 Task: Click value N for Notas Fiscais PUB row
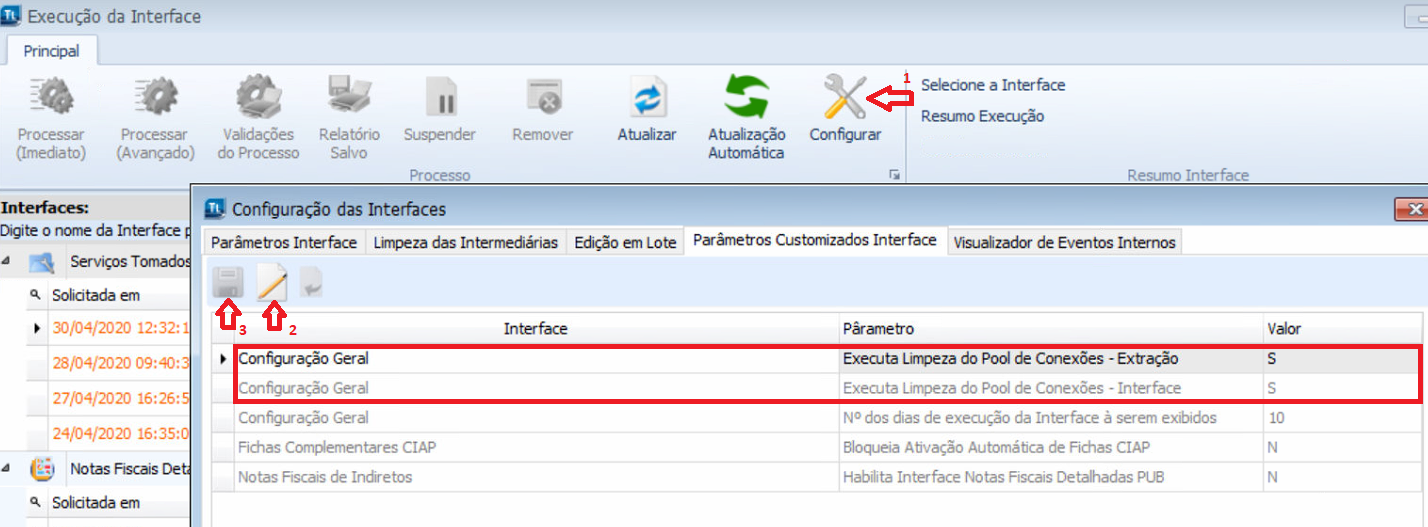point(1342,478)
